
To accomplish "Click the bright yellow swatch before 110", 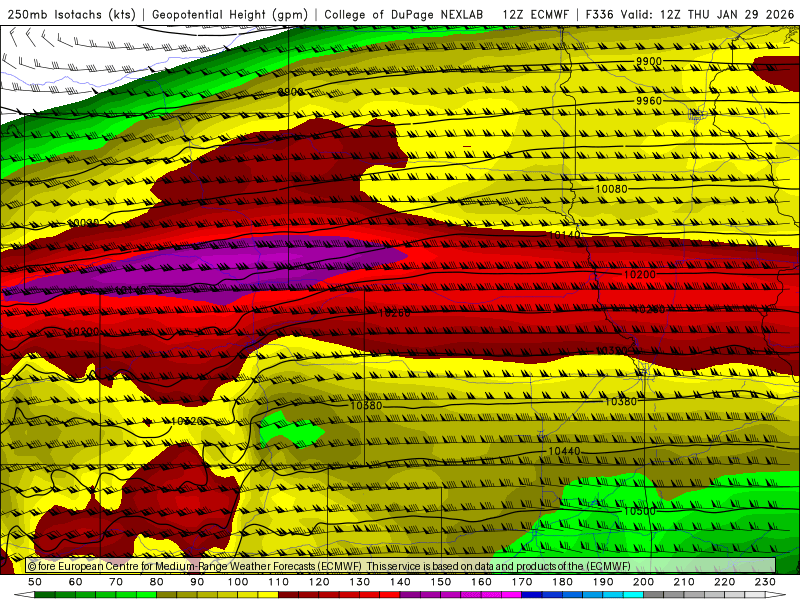I will click(x=268, y=595).
